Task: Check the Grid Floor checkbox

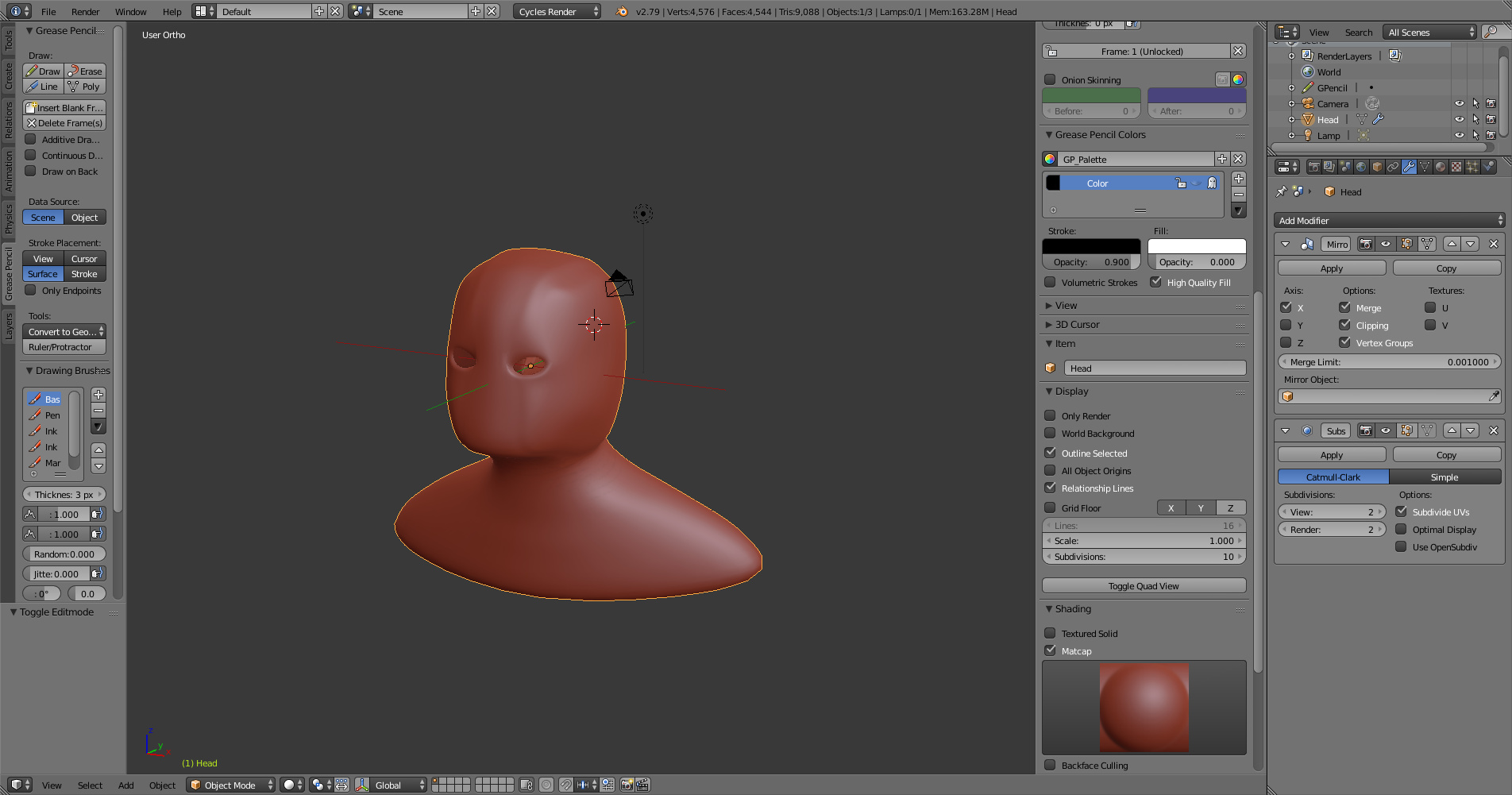Action: point(1050,507)
